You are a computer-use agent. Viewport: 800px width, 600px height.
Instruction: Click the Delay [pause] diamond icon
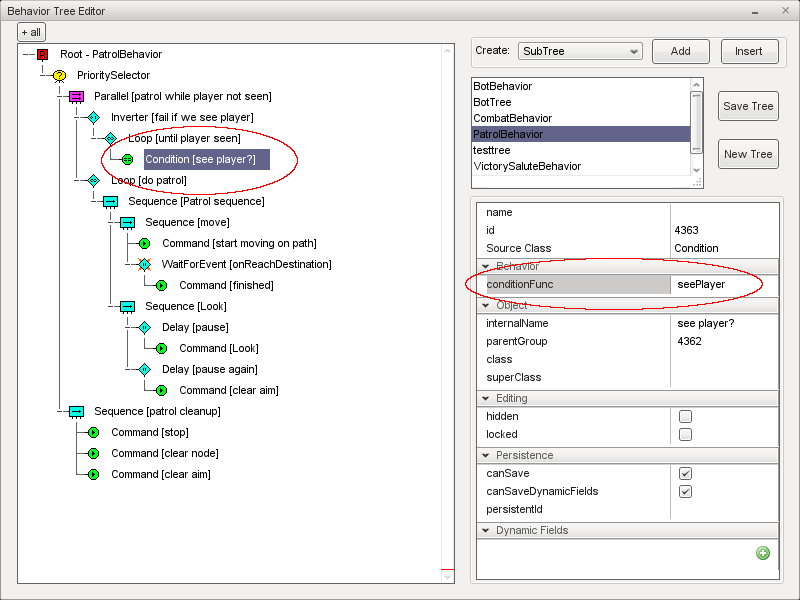tap(144, 328)
